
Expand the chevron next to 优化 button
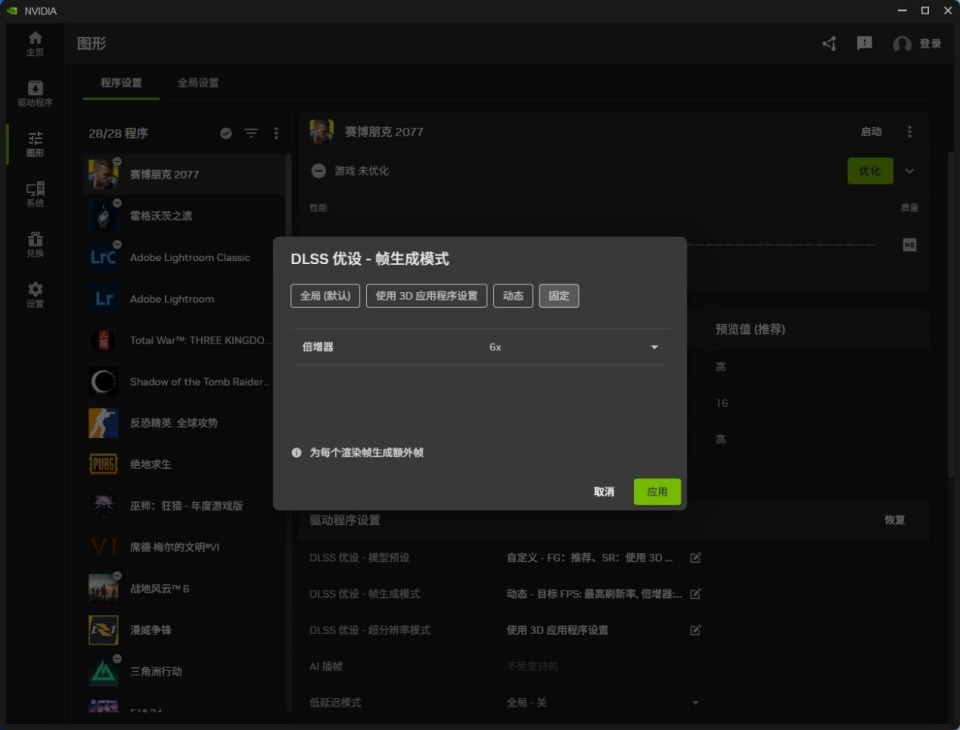(x=908, y=171)
